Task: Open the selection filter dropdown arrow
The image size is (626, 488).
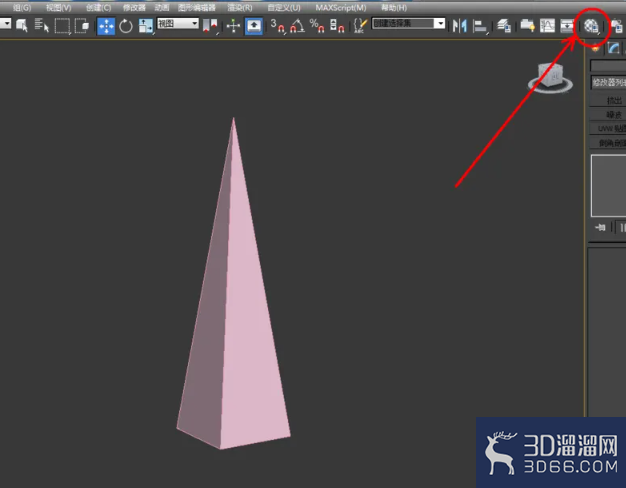Action: (6, 24)
